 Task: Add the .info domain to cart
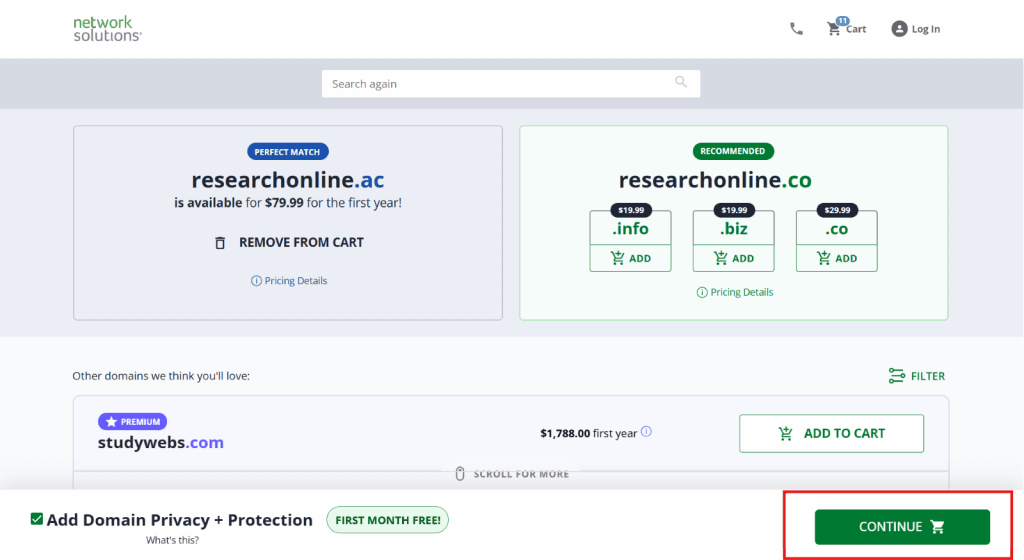[630, 258]
